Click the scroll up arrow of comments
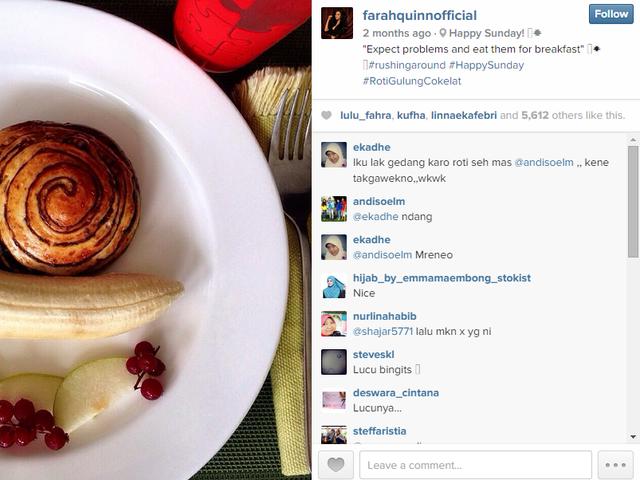 633,140
